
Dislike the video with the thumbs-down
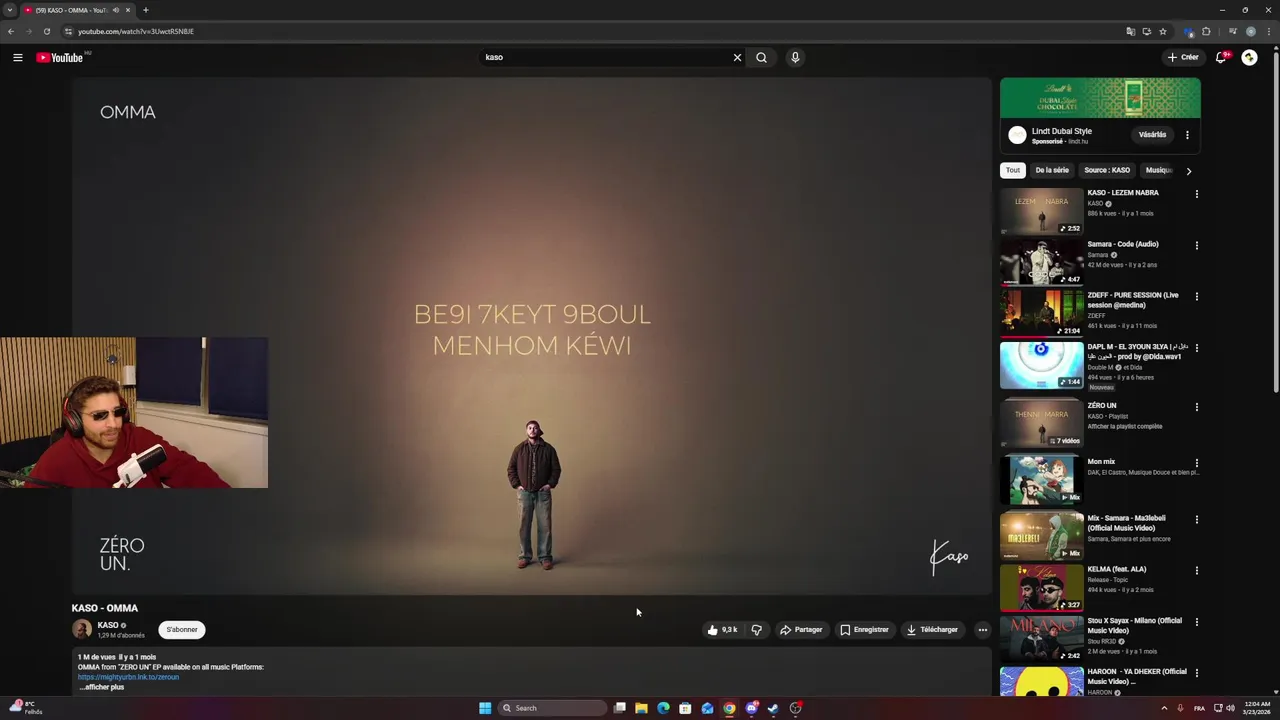click(756, 630)
